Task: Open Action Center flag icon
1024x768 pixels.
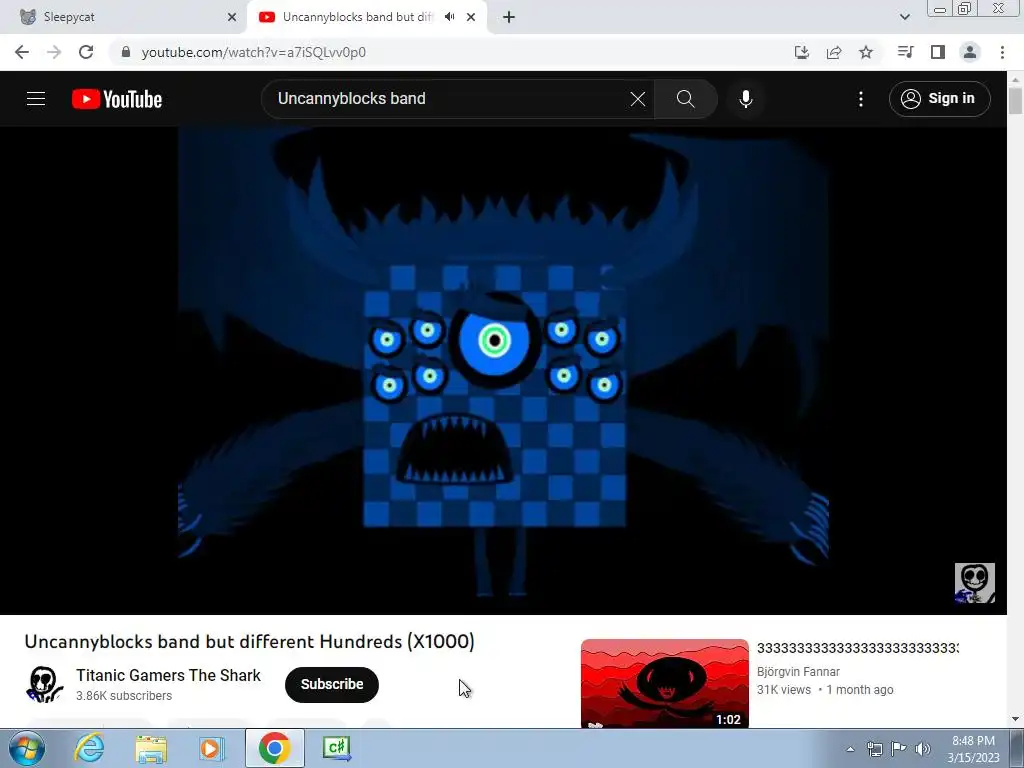Action: point(899,749)
